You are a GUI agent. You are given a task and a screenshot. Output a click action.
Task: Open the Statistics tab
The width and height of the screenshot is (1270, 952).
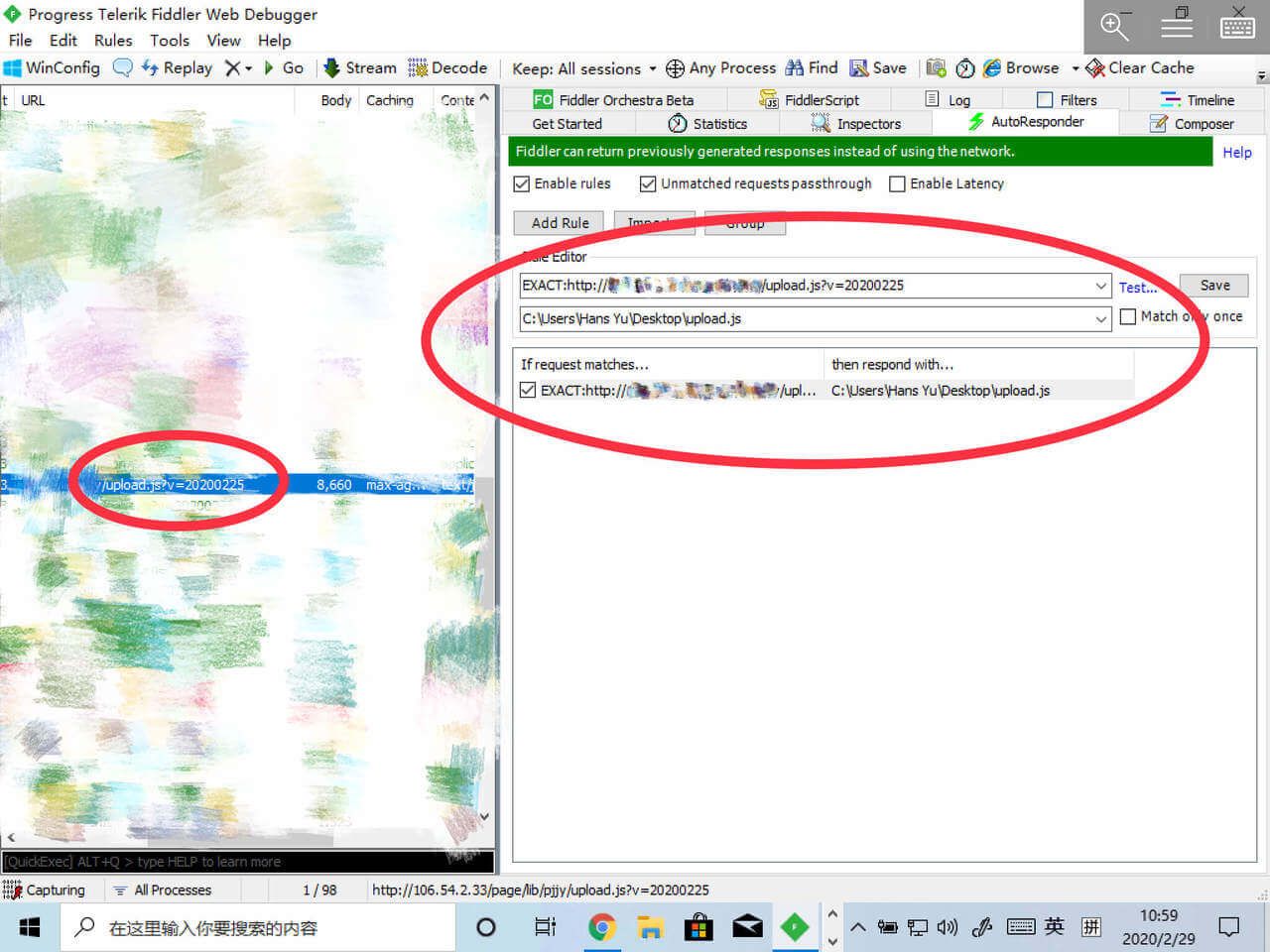(x=707, y=124)
